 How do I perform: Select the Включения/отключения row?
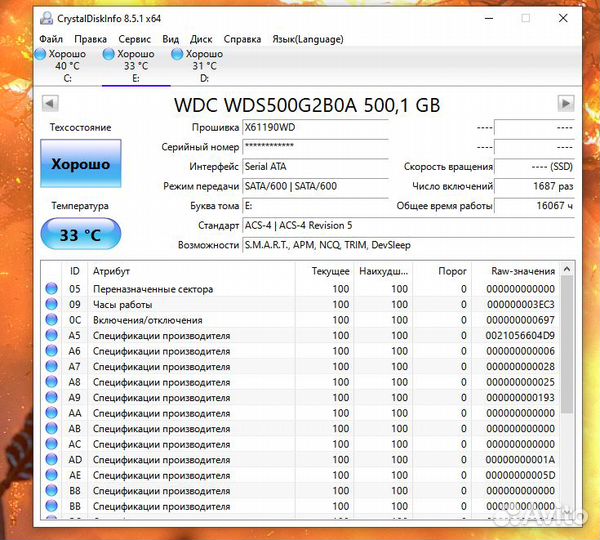pos(300,320)
